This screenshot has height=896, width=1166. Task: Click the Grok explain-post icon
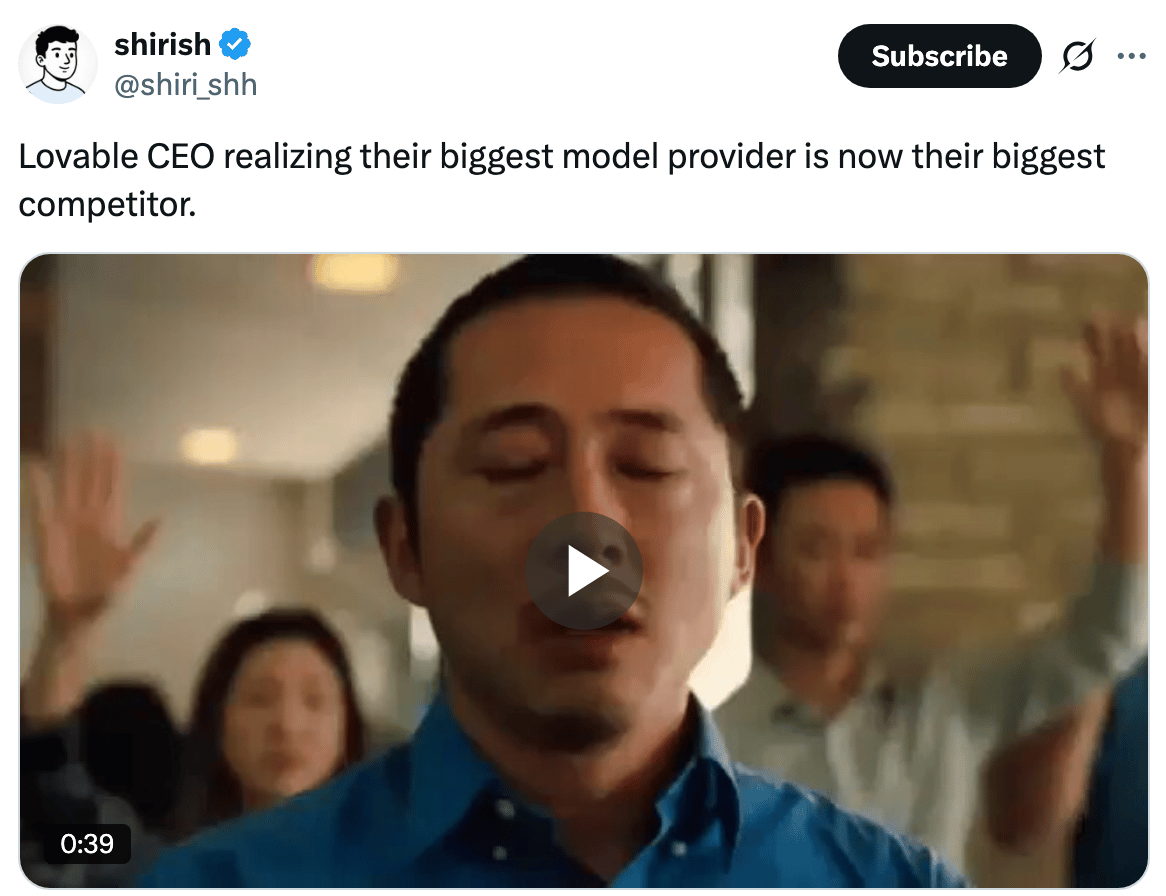pos(1077,56)
